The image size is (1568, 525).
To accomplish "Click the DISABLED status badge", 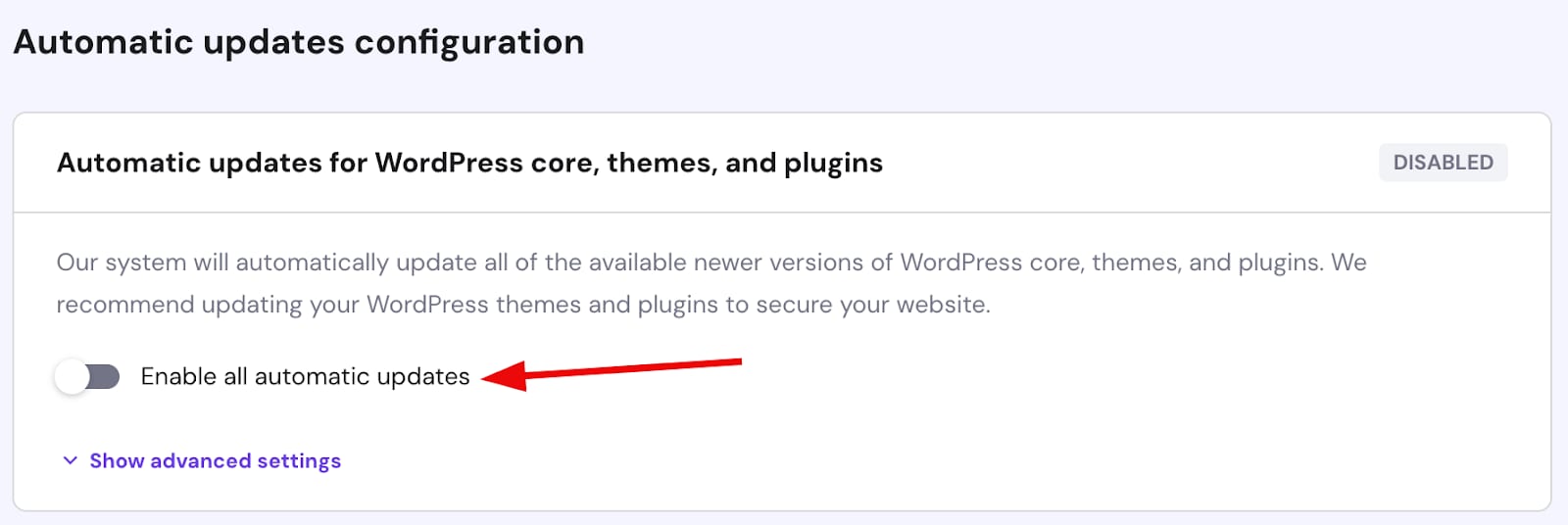I will pos(1443,163).
